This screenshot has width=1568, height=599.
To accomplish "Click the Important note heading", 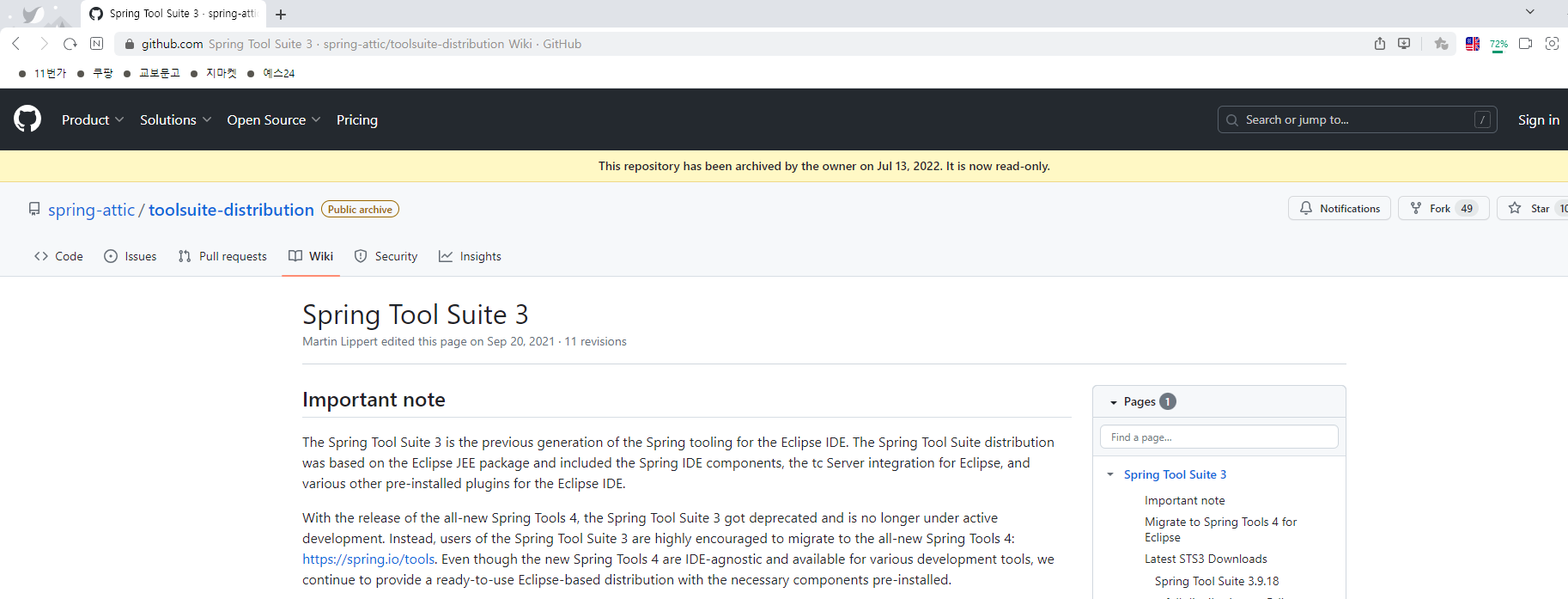I will point(374,400).
